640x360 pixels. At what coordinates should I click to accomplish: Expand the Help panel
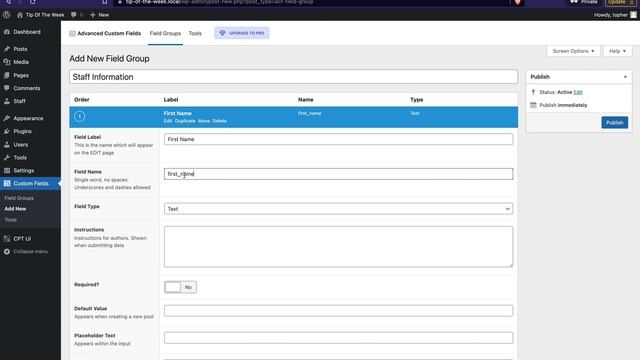(617, 51)
